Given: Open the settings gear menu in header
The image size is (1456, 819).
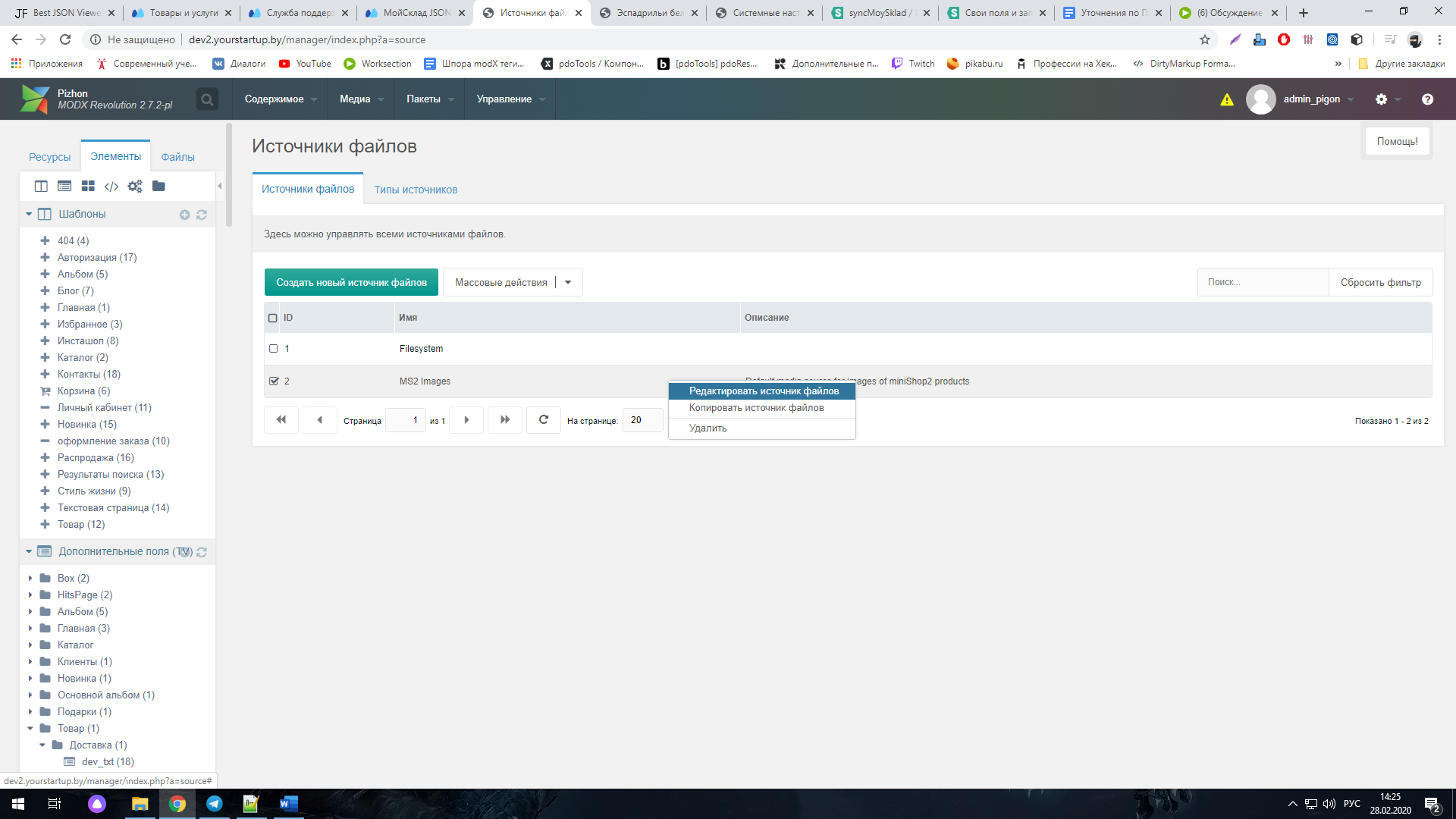Looking at the screenshot, I should point(1381,99).
